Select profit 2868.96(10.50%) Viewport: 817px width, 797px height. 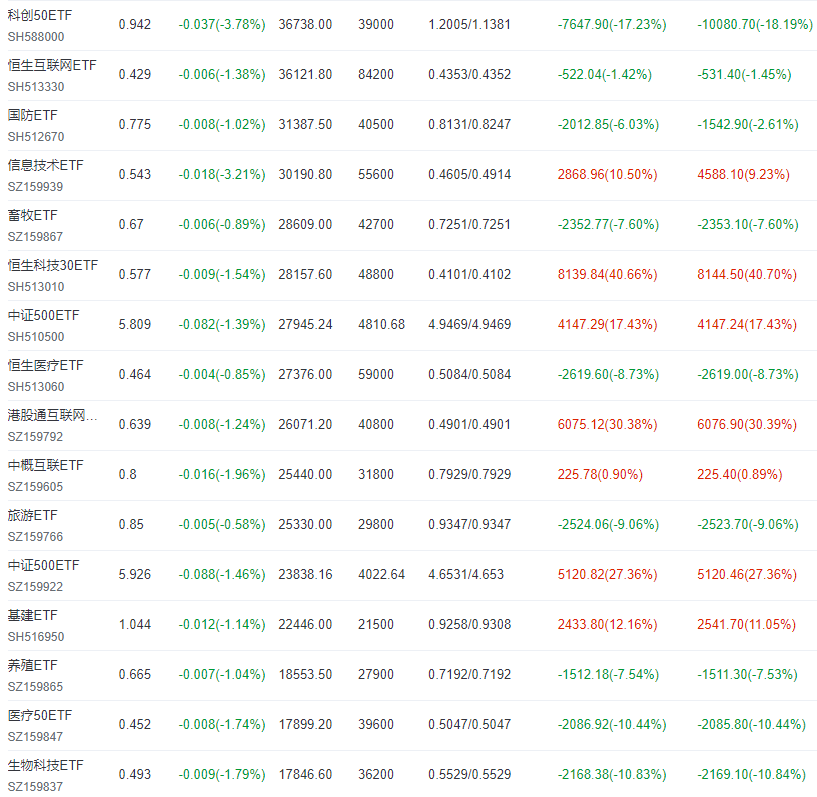[608, 175]
